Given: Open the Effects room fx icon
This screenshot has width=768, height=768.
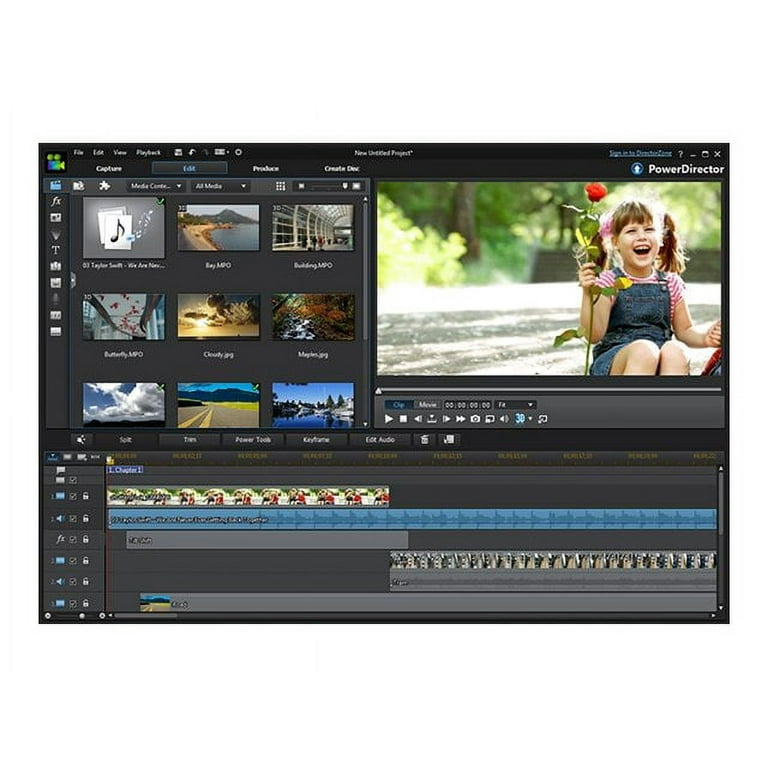Looking at the screenshot, I should click(56, 201).
